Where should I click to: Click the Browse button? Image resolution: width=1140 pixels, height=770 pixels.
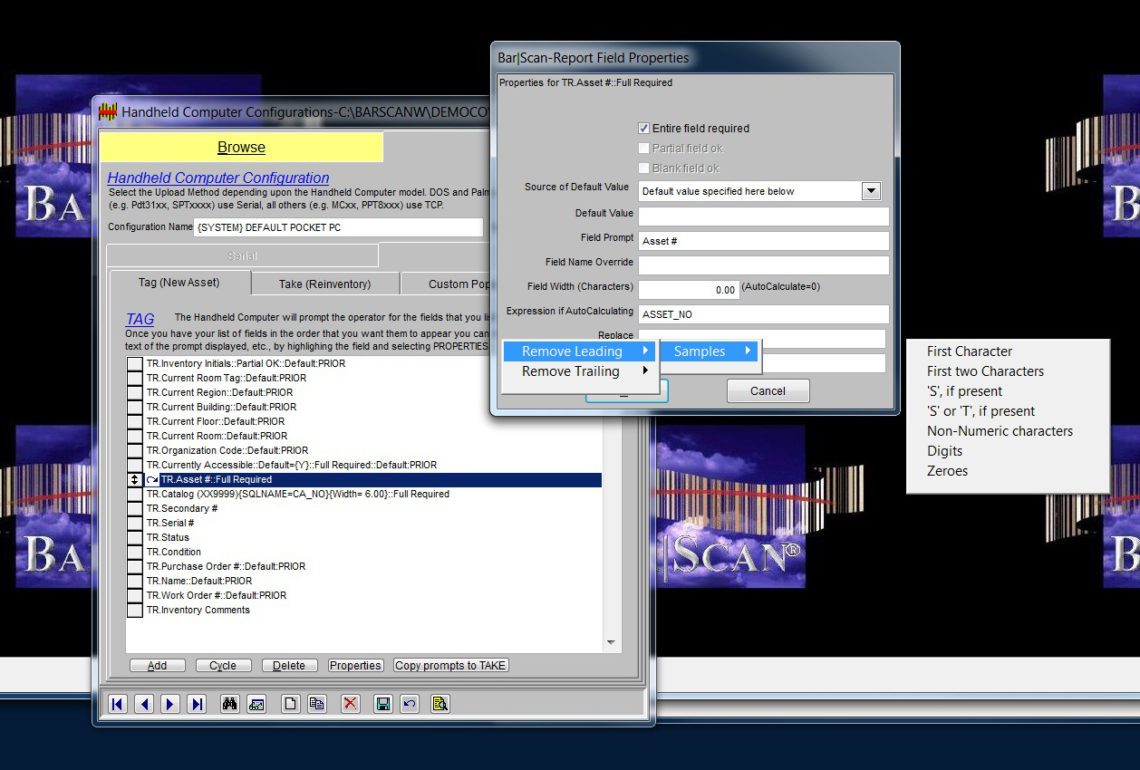[x=241, y=147]
